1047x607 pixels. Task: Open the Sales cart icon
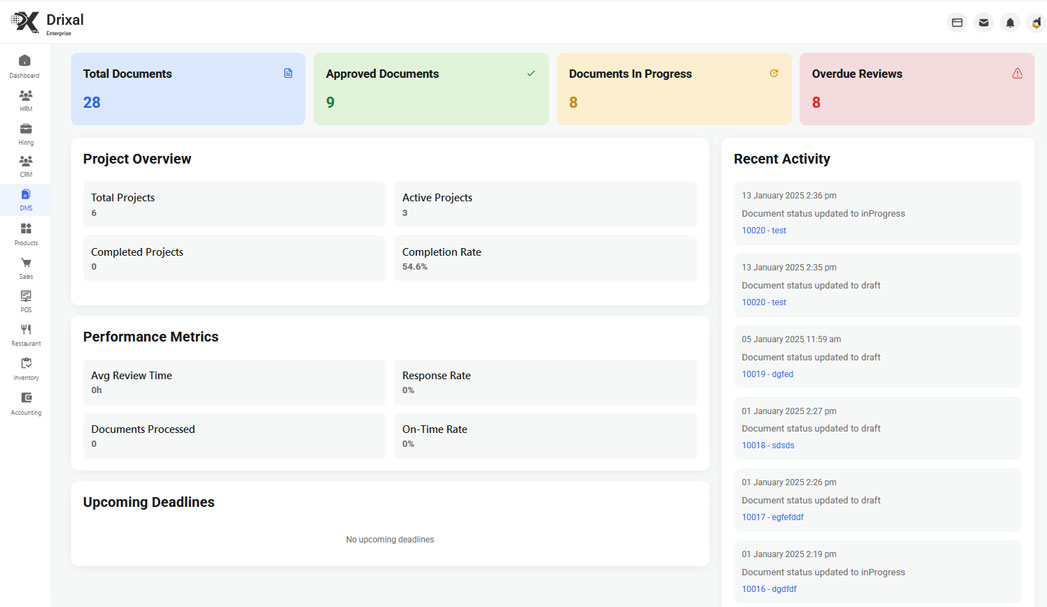tap(25, 263)
